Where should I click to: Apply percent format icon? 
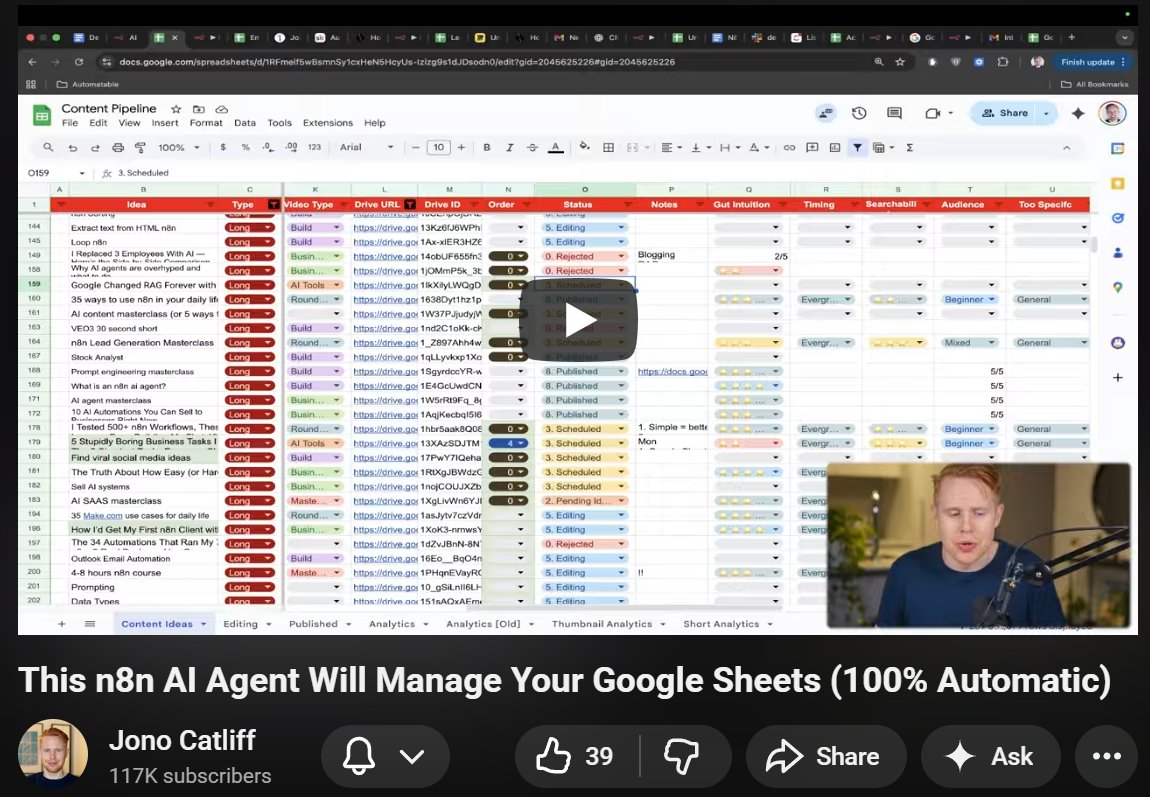pos(246,147)
